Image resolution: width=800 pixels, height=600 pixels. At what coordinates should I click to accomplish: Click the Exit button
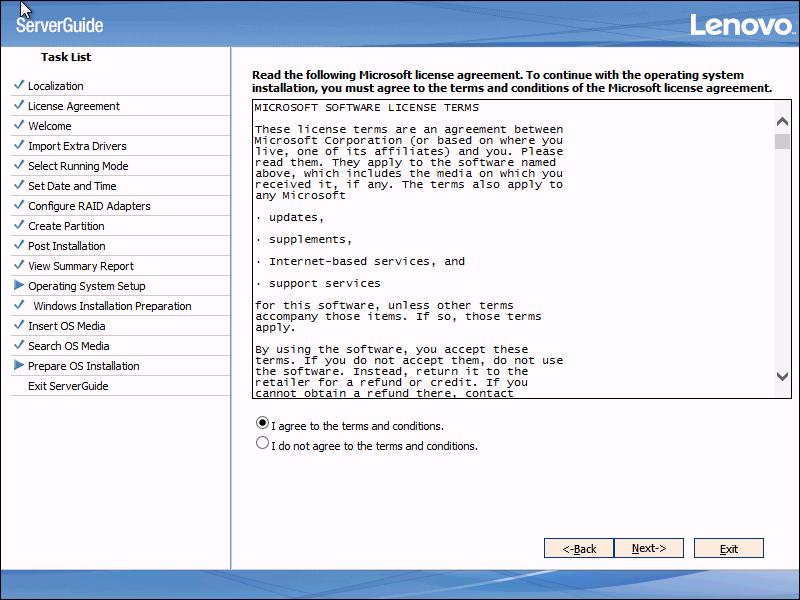(x=728, y=548)
